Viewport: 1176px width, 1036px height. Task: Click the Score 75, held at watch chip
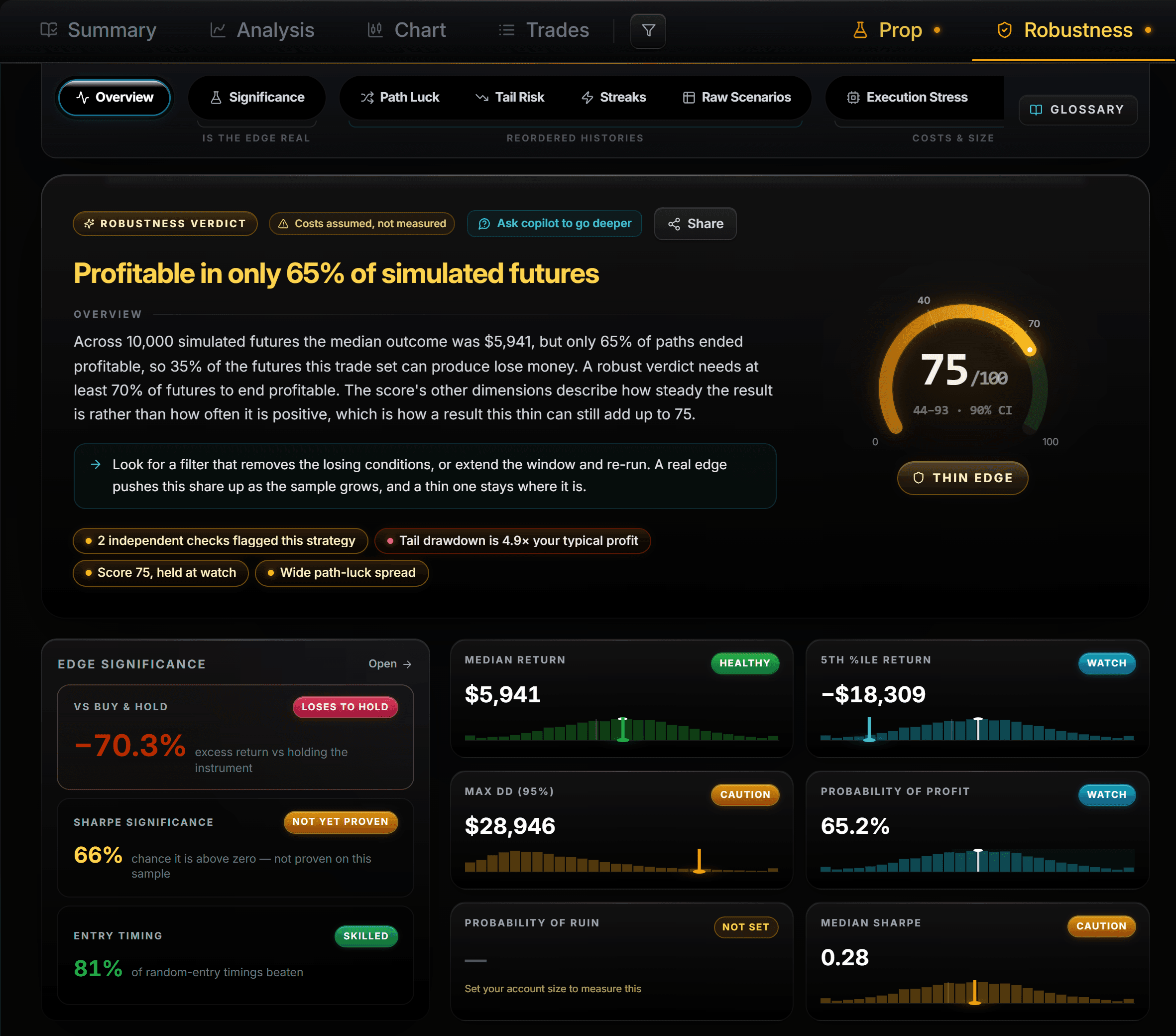(x=160, y=573)
